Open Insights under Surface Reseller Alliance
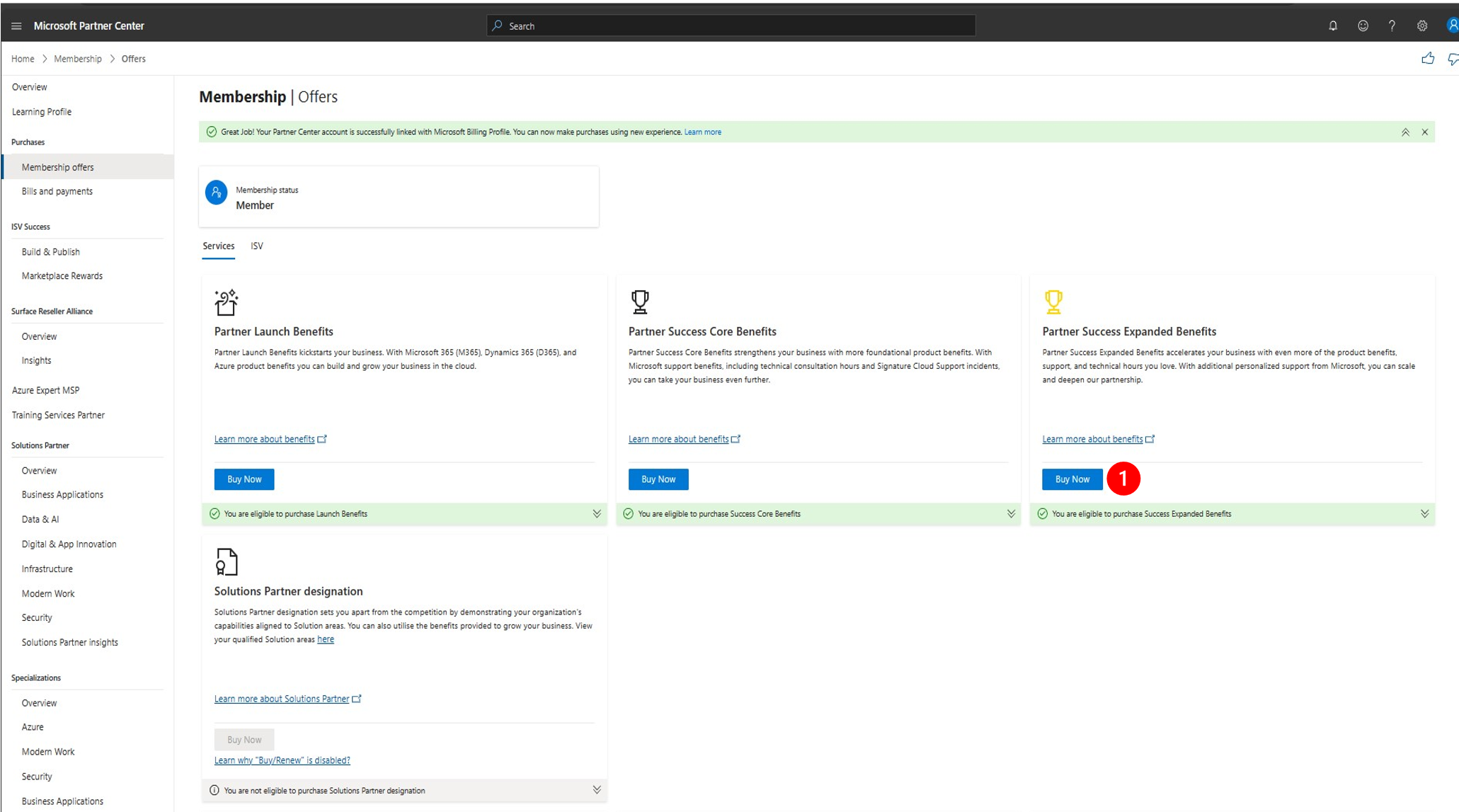Viewport: 1459px width, 812px height. click(36, 360)
